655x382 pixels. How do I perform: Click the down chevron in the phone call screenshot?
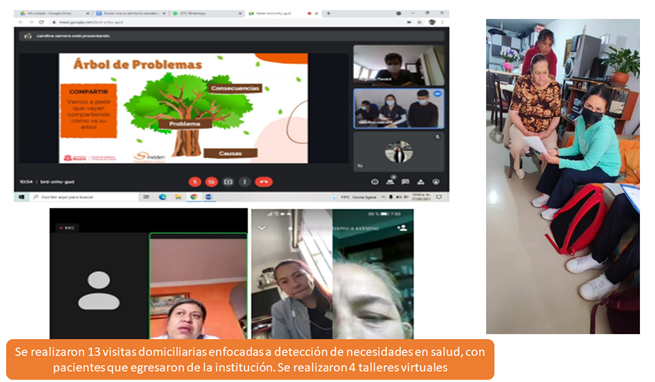262,228
